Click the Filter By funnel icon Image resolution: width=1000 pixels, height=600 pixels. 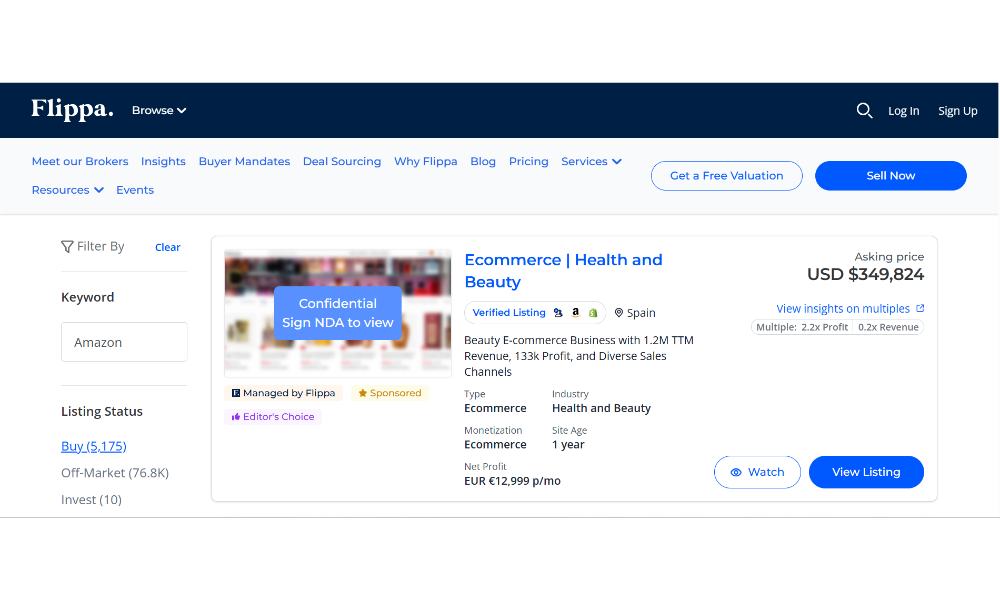pos(67,246)
